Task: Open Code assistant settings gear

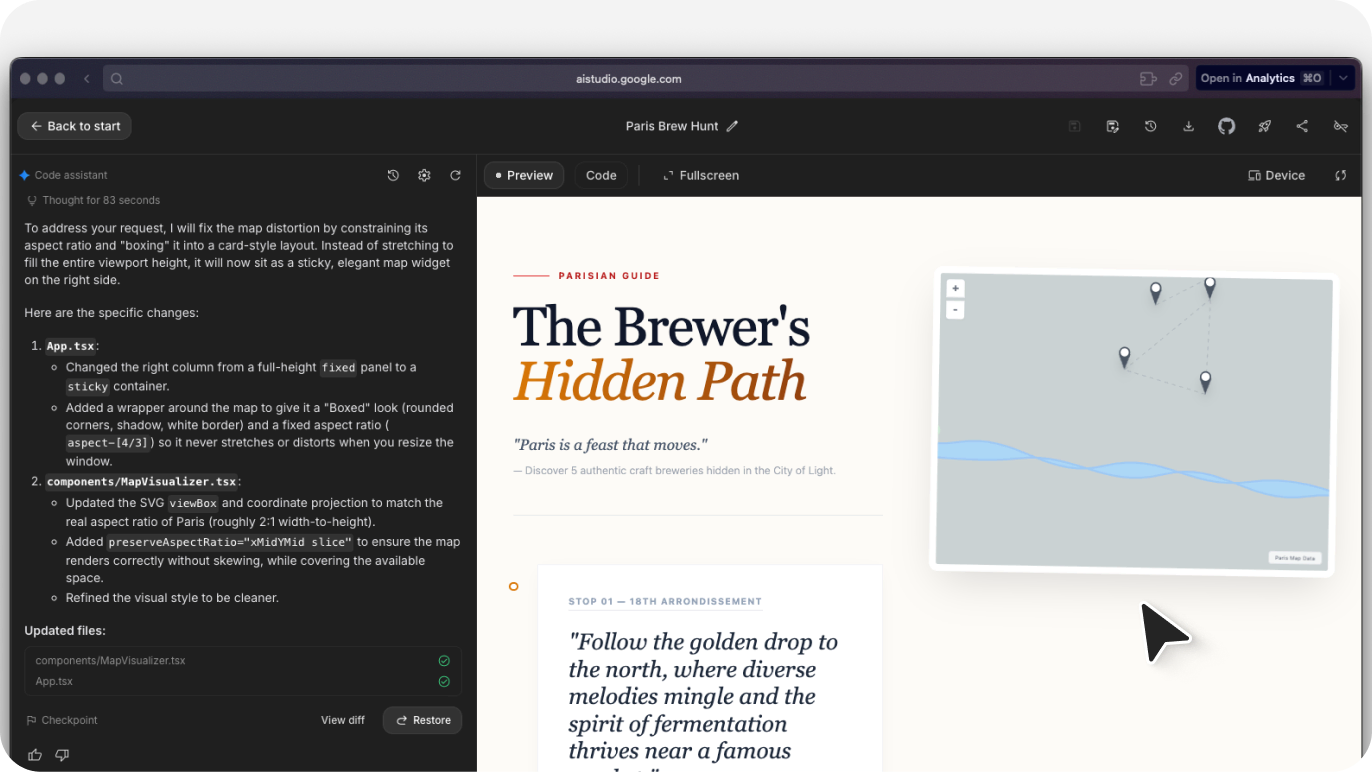Action: pos(424,175)
